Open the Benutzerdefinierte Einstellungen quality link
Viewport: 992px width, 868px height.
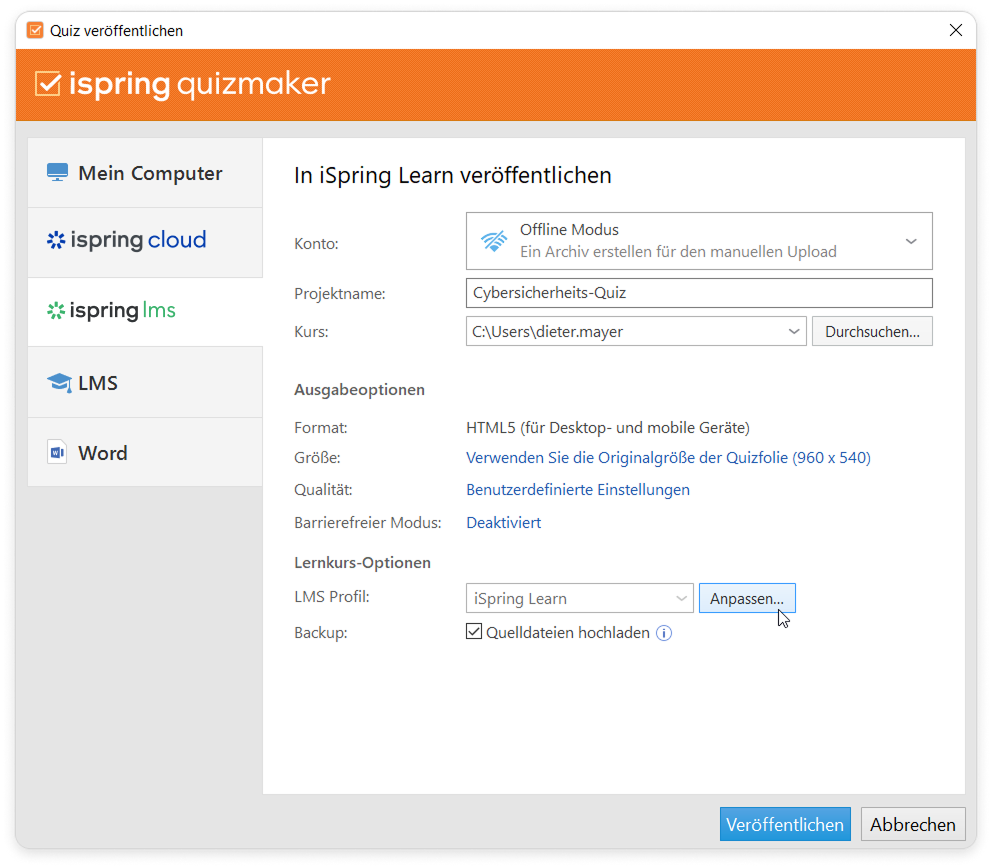[x=578, y=490]
